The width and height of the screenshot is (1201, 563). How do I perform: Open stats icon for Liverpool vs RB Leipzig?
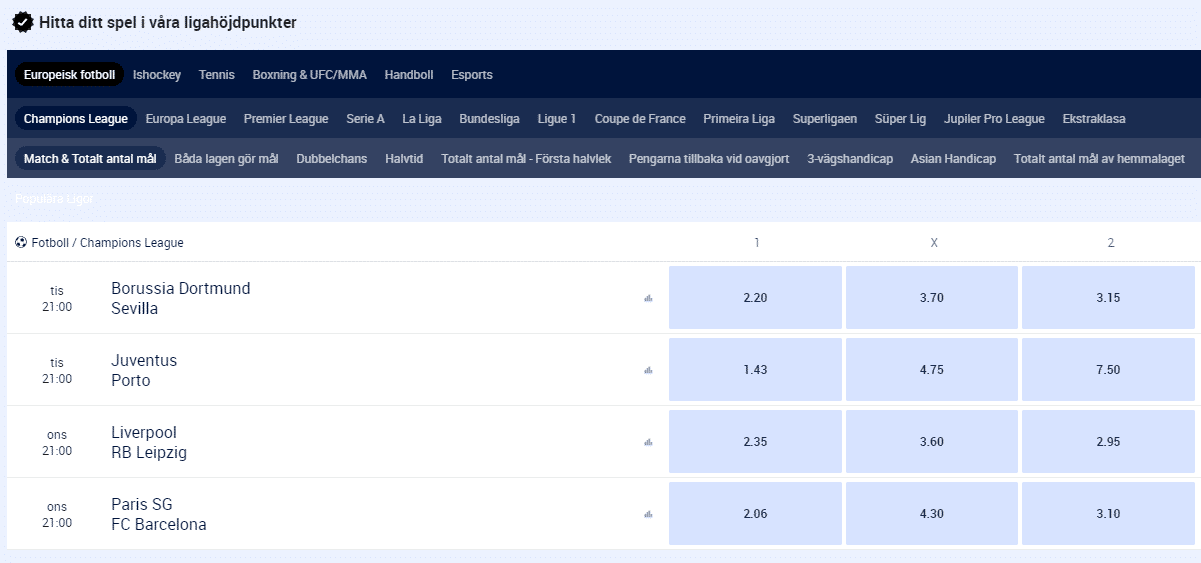(x=648, y=442)
